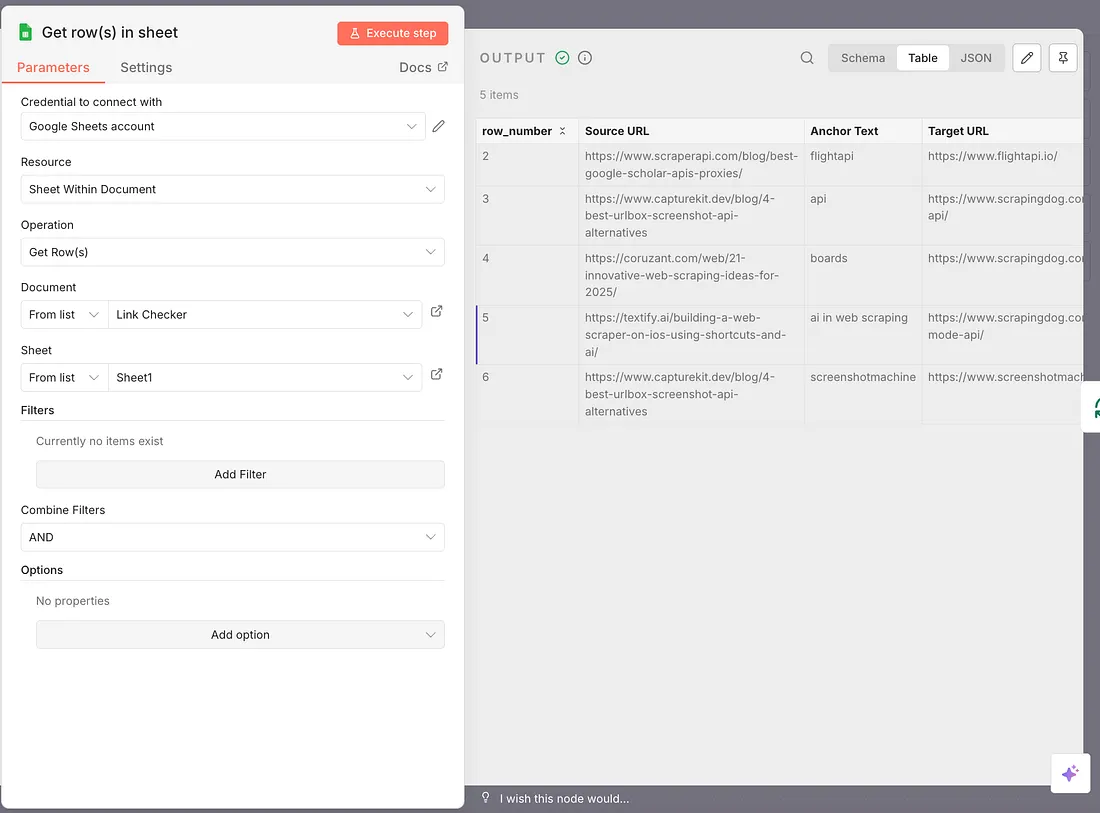Switch output view to JSON
The height and width of the screenshot is (813, 1100).
976,58
